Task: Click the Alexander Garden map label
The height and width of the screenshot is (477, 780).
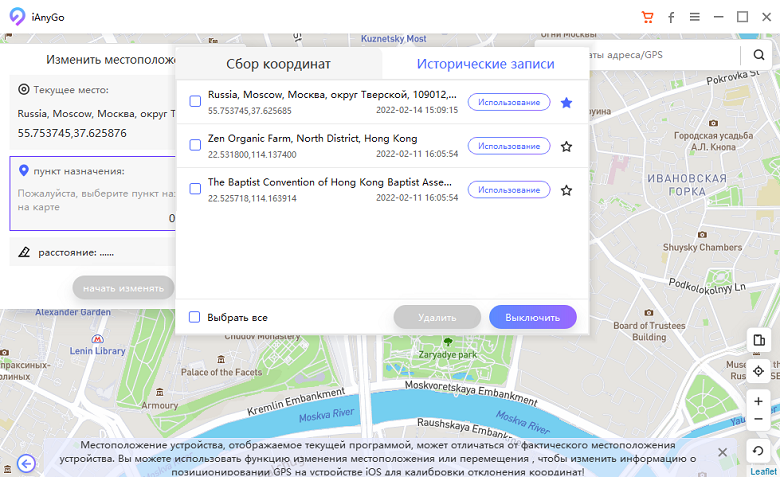Action: (73, 312)
